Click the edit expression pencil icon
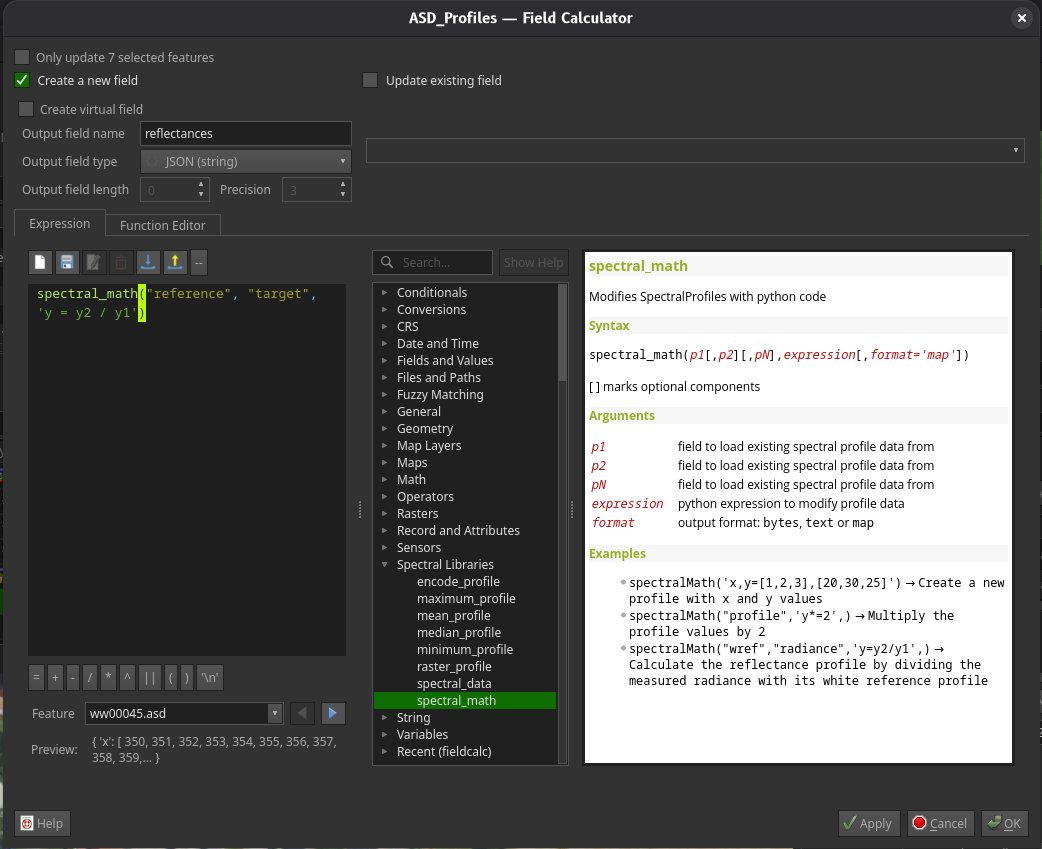This screenshot has height=849, width=1042. click(94, 262)
